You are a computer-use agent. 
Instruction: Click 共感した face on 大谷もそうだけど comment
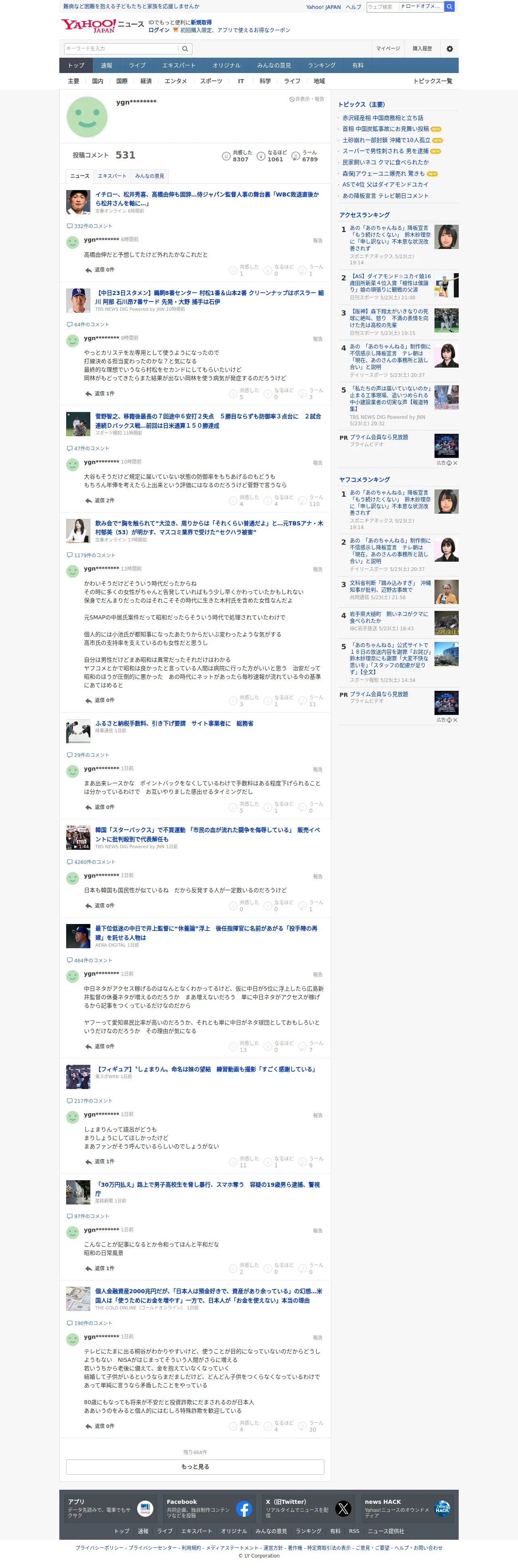pyautogui.click(x=233, y=500)
